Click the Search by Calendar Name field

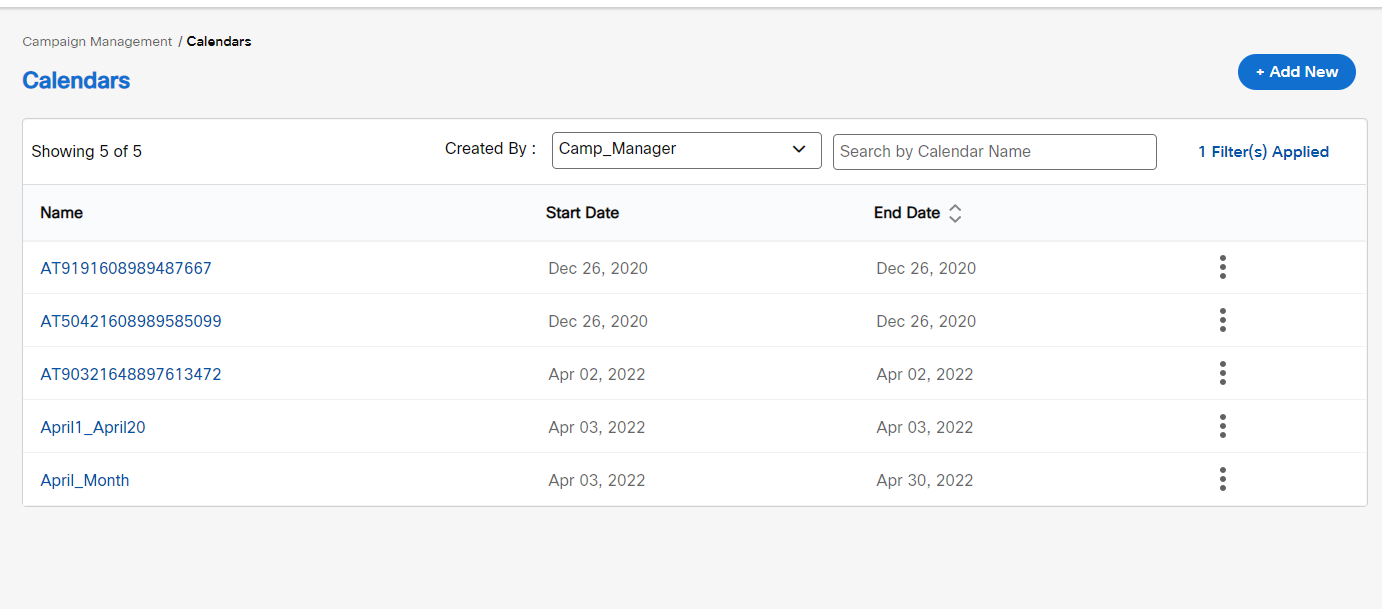(994, 151)
